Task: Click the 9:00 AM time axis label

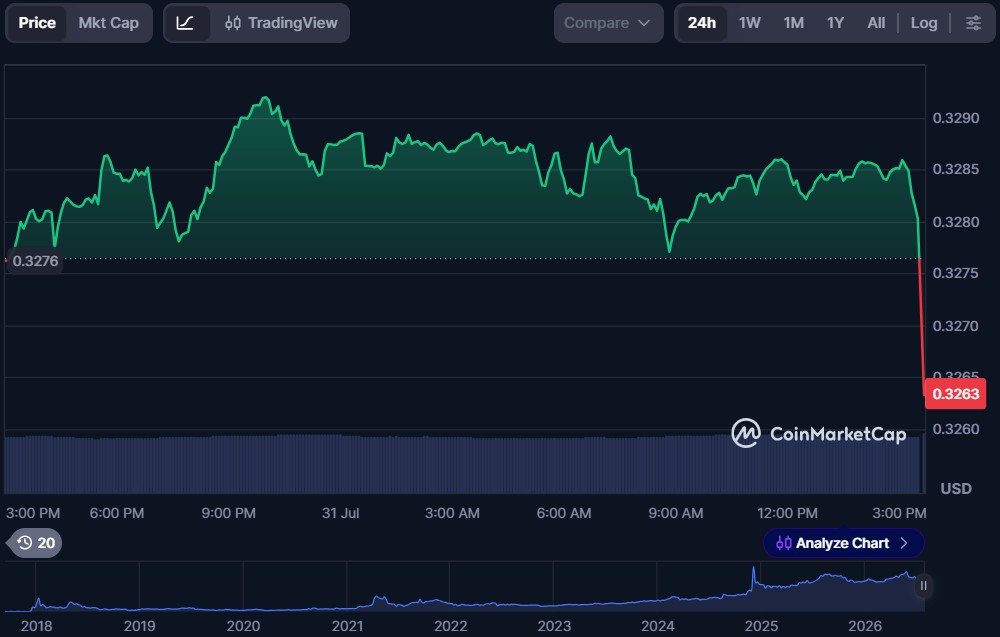Action: (675, 513)
